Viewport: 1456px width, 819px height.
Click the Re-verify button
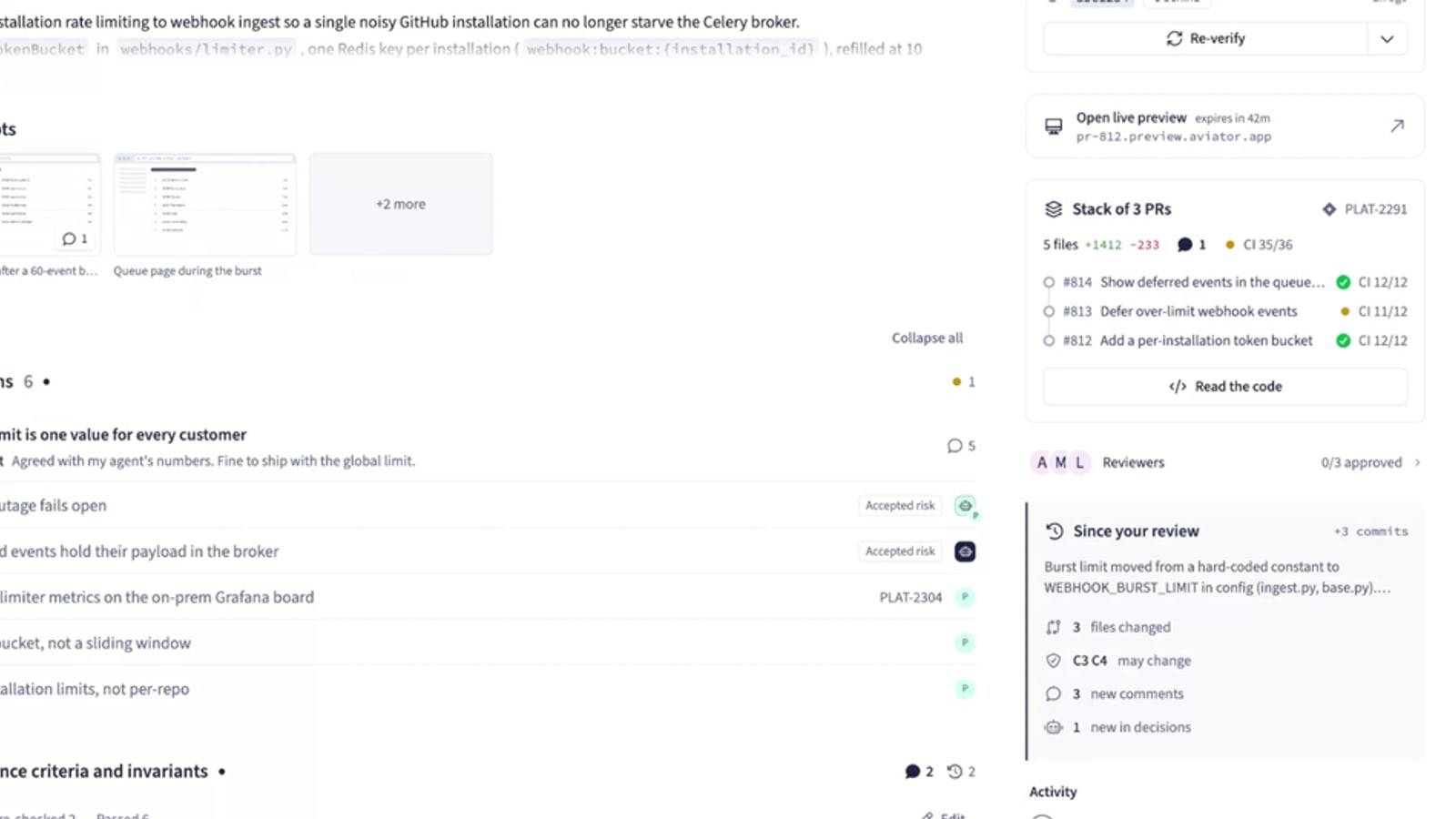coord(1205,38)
